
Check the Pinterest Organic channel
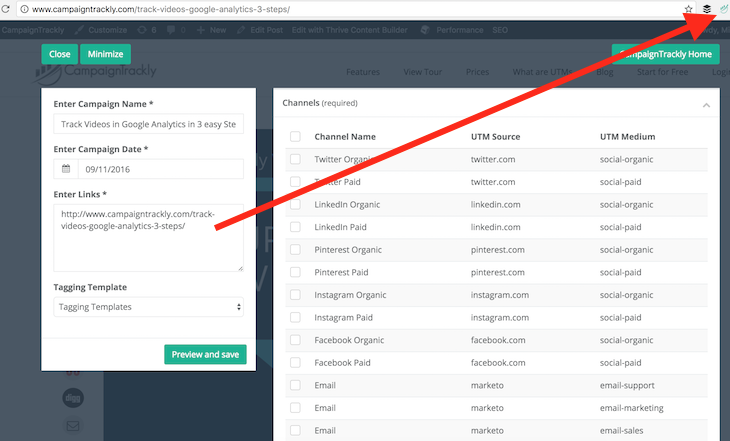coord(295,250)
